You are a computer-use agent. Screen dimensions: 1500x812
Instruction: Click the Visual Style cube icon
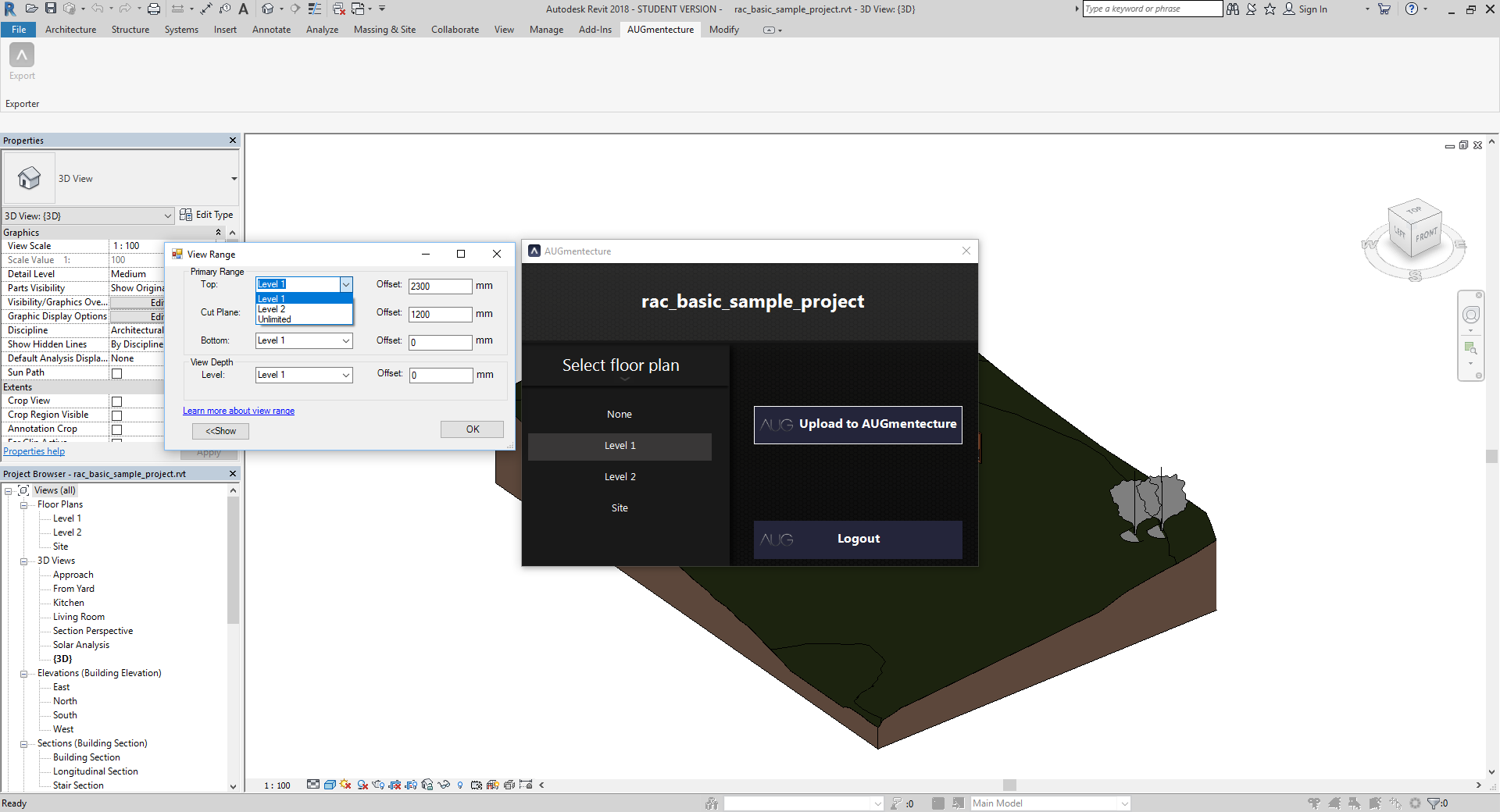pyautogui.click(x=330, y=785)
